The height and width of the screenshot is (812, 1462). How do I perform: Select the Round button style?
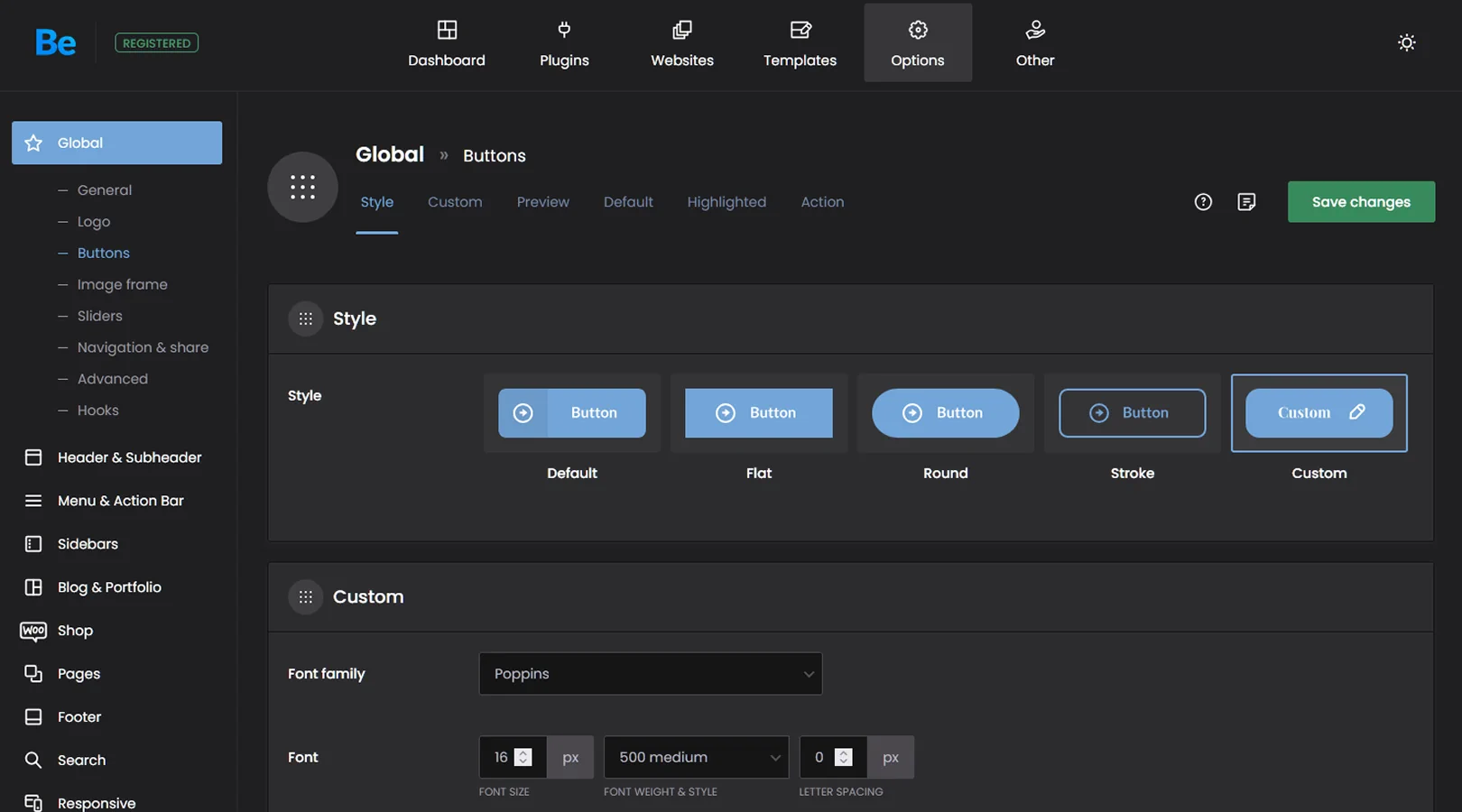[x=945, y=413]
